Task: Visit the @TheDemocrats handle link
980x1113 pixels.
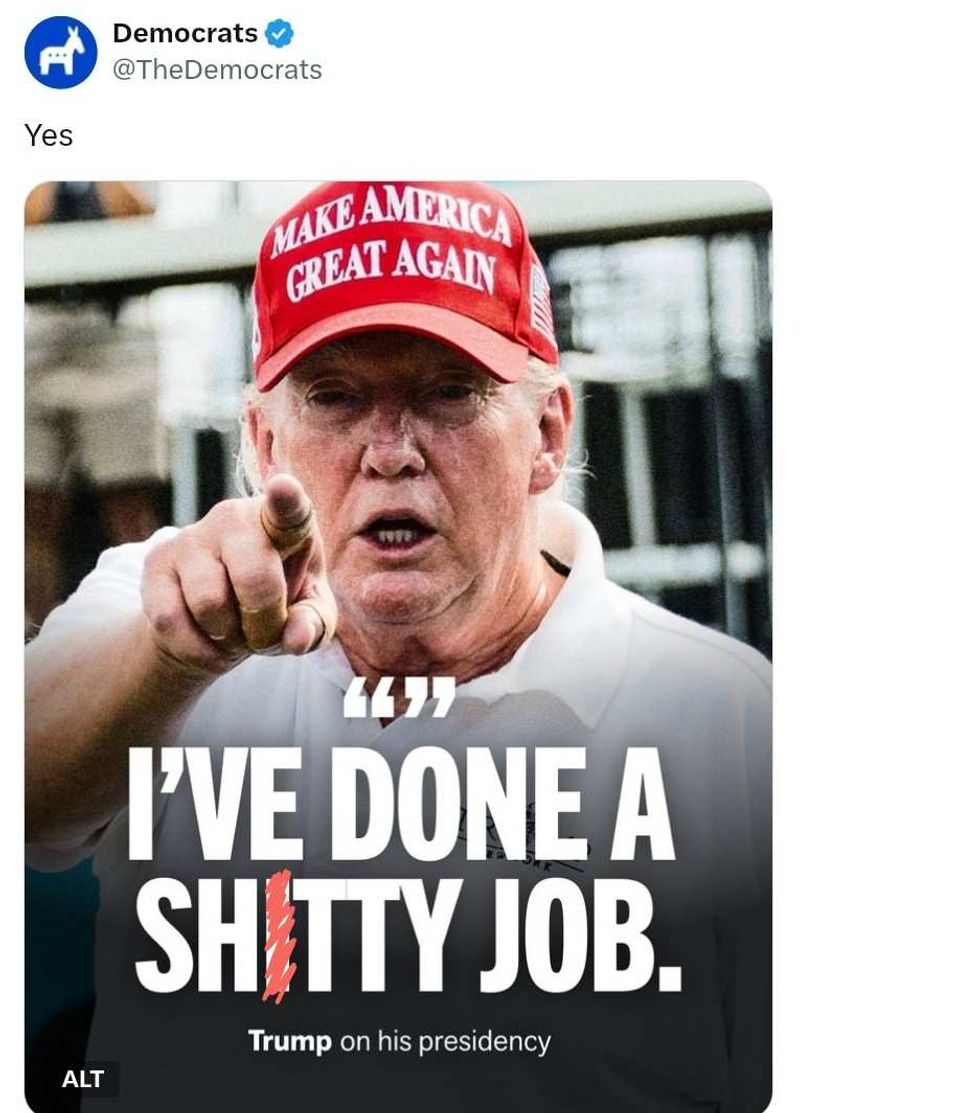Action: point(217,70)
